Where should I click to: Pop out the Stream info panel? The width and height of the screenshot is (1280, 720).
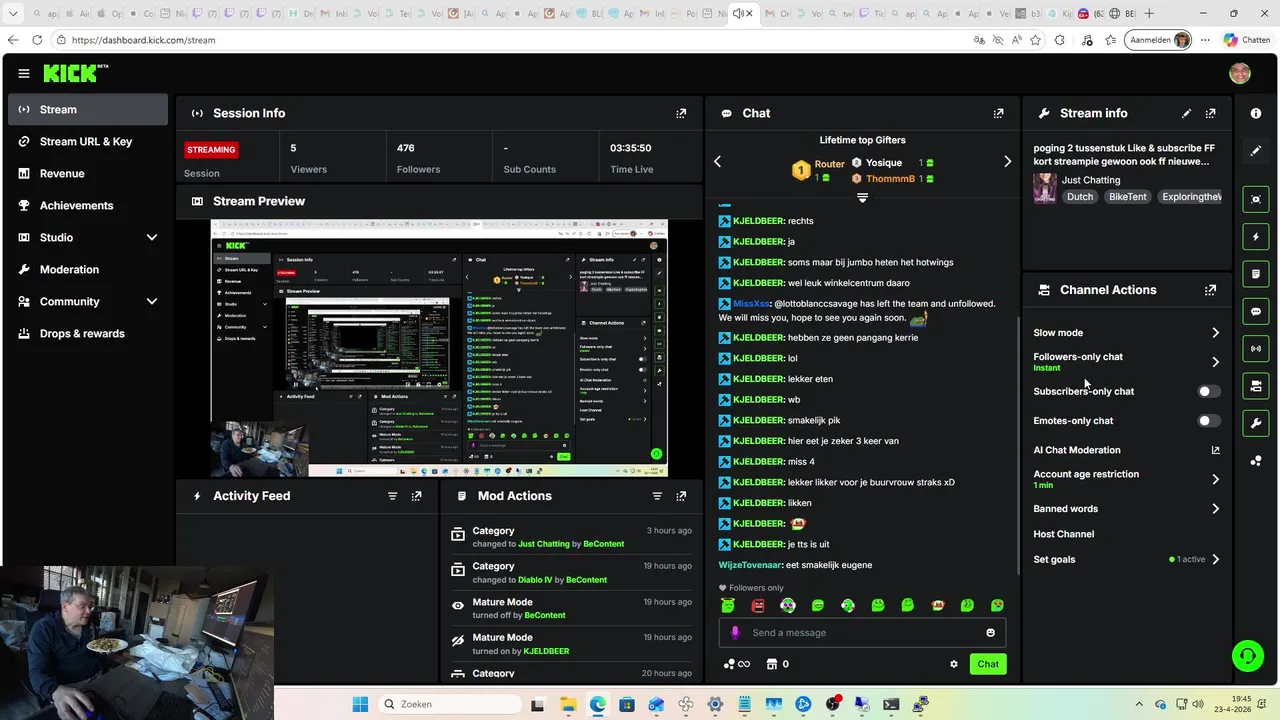pos(1211,114)
